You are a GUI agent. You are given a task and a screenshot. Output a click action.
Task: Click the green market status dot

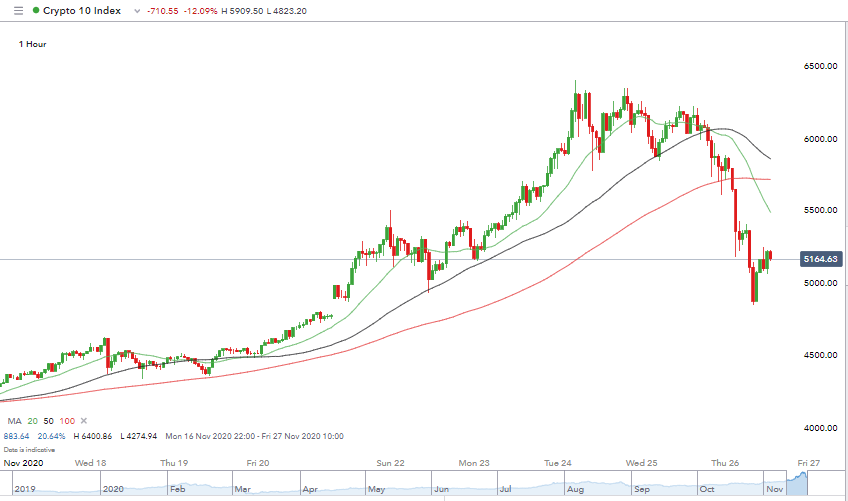click(x=36, y=10)
